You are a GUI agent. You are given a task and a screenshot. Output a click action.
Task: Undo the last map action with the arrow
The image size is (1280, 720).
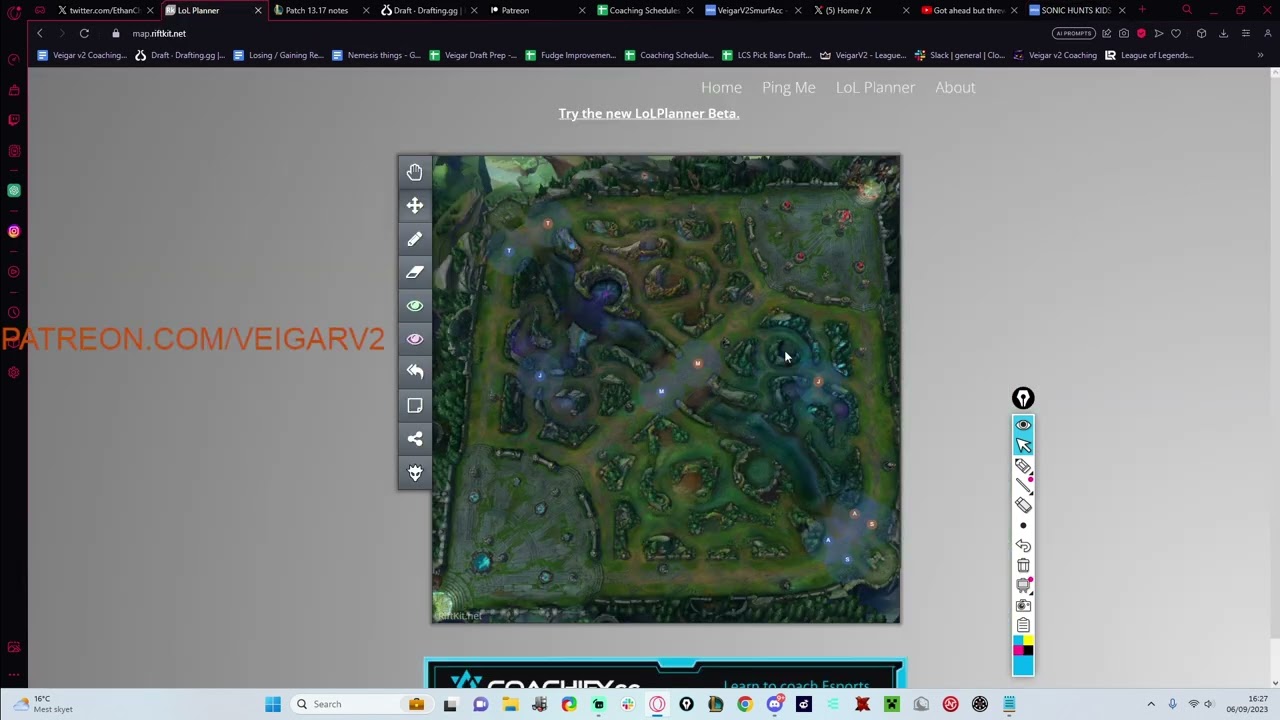click(x=415, y=371)
